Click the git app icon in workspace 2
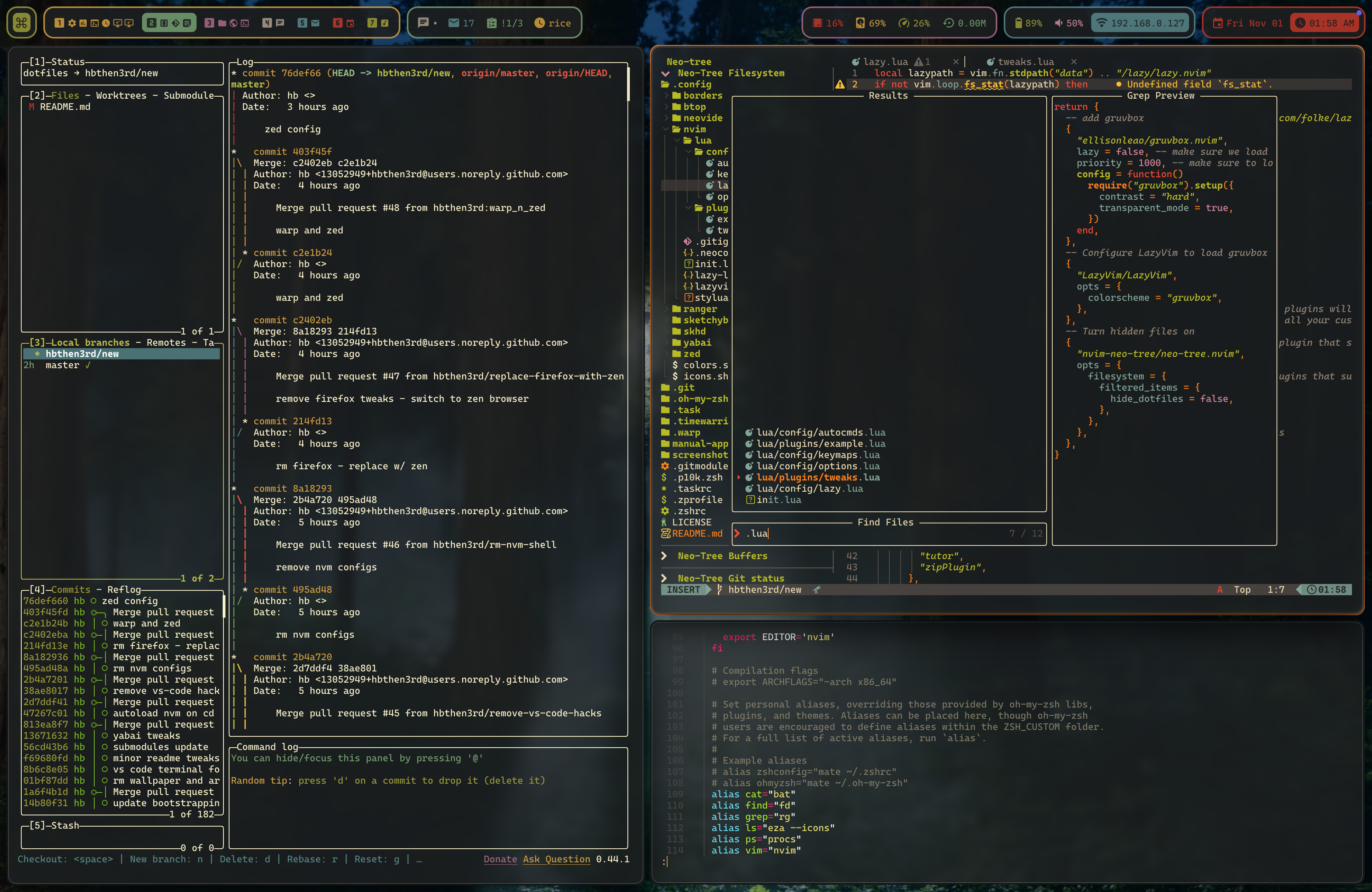 pos(175,23)
